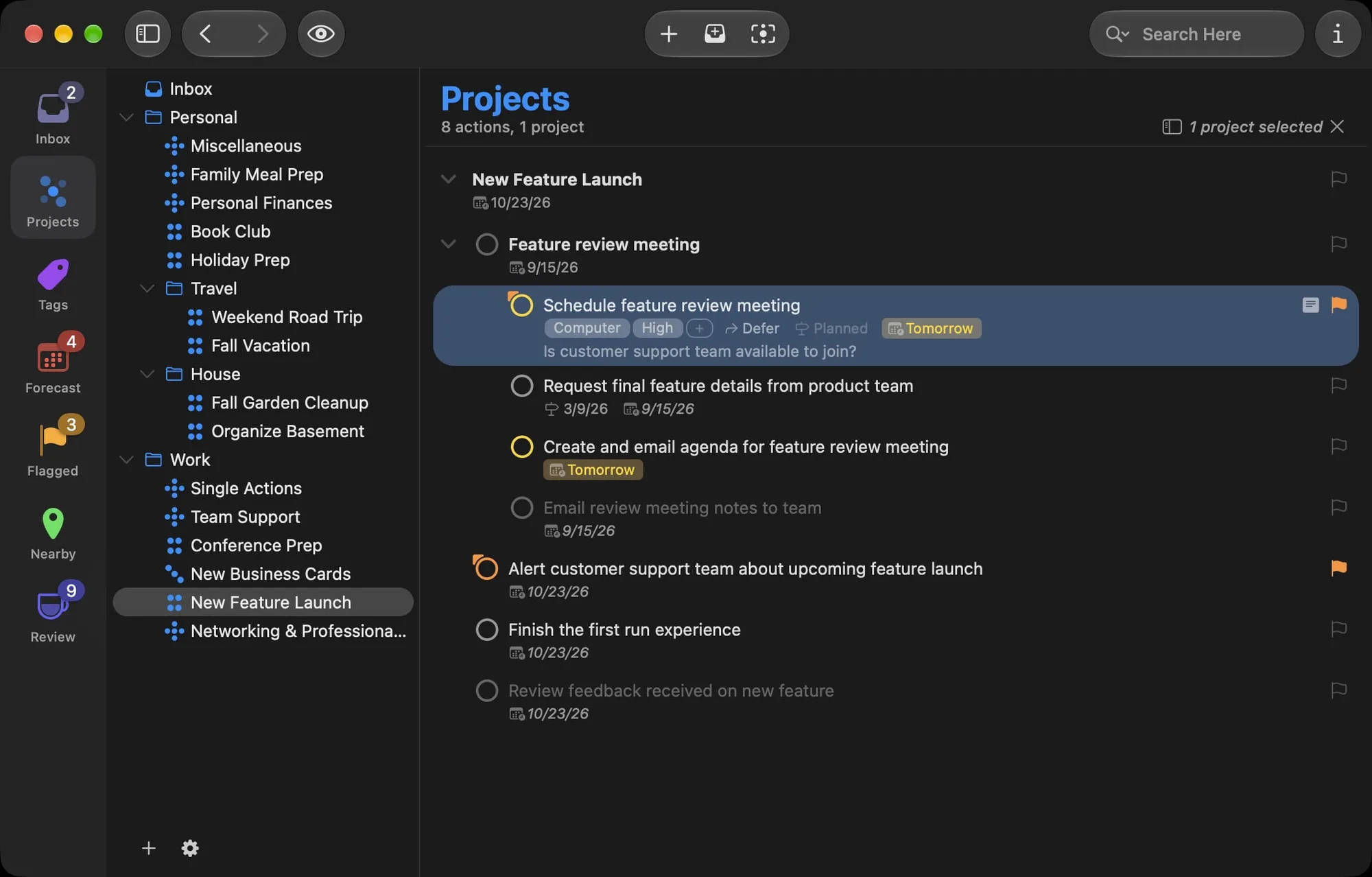
Task: Add a new action with plus
Action: pyautogui.click(x=668, y=34)
